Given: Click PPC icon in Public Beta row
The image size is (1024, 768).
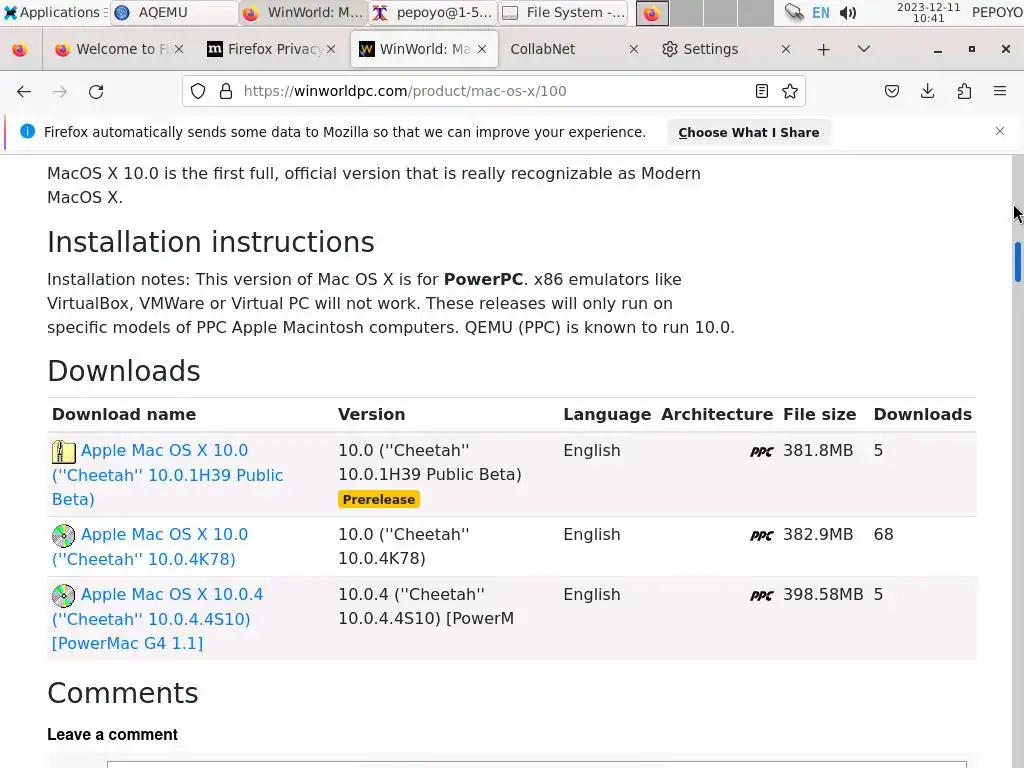Looking at the screenshot, I should pos(761,451).
